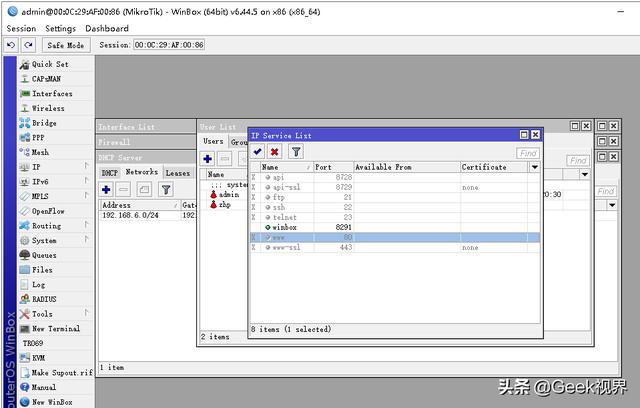Open the Settings menu
The height and width of the screenshot is (408, 640).
pos(60,29)
